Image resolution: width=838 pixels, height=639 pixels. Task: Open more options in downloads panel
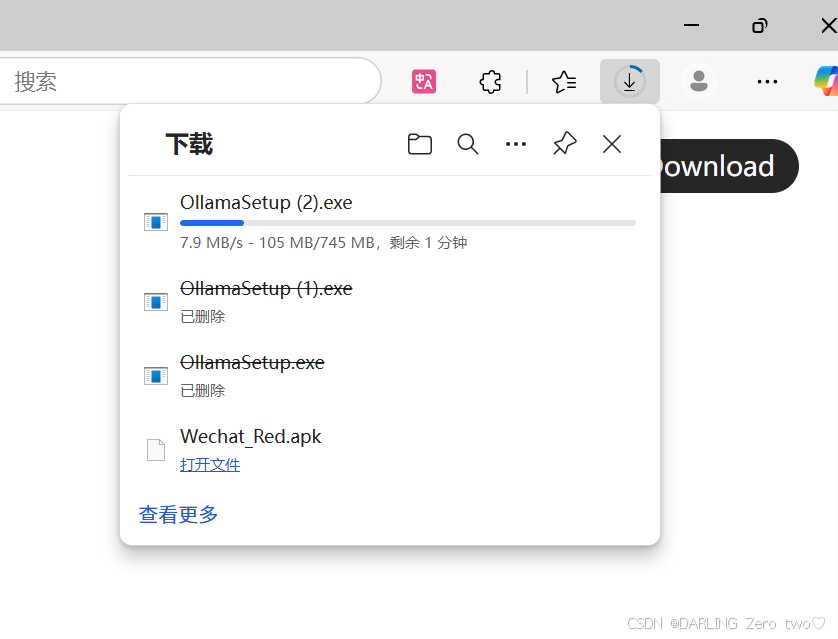[516, 144]
